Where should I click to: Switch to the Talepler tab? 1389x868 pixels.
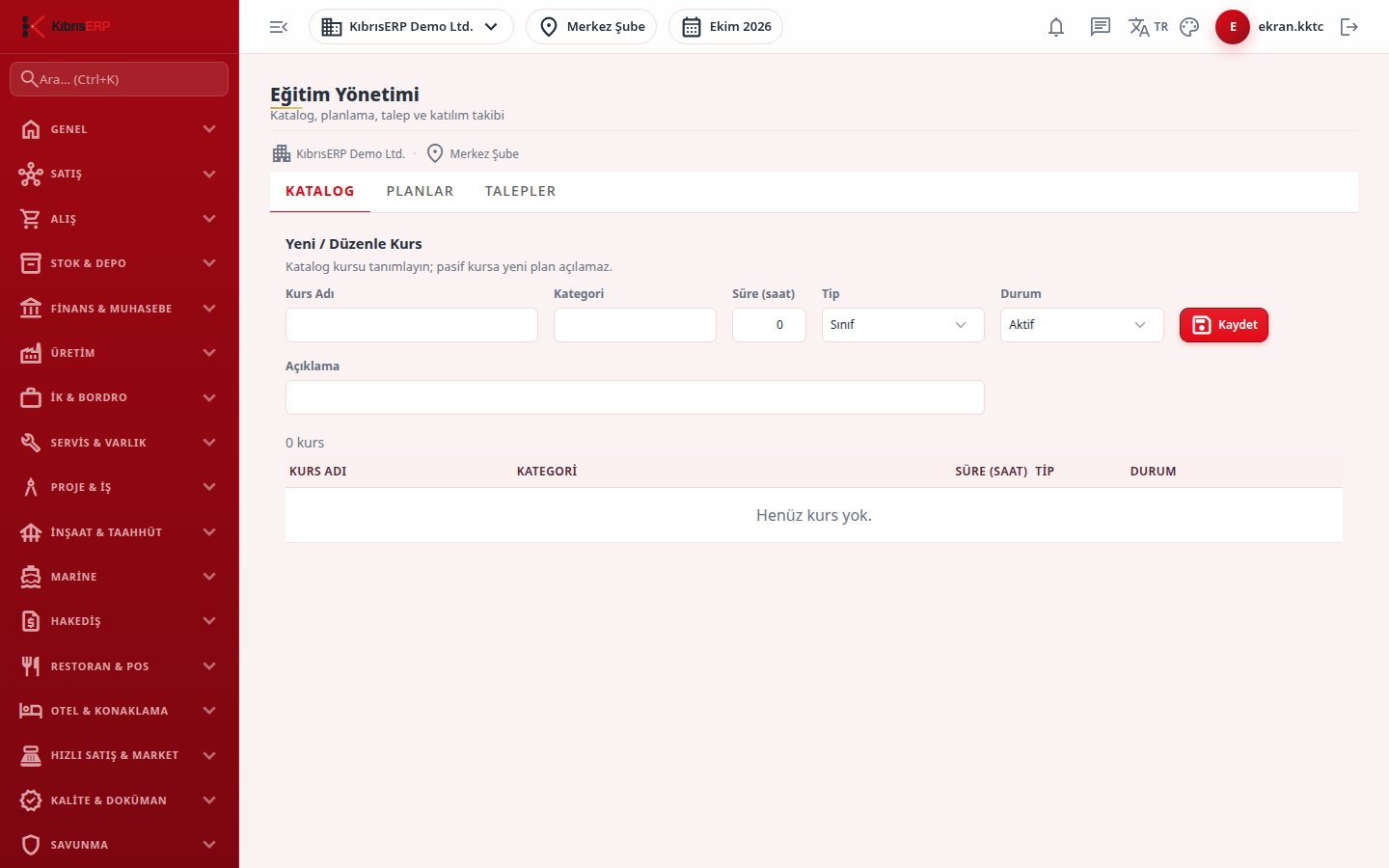tap(520, 191)
